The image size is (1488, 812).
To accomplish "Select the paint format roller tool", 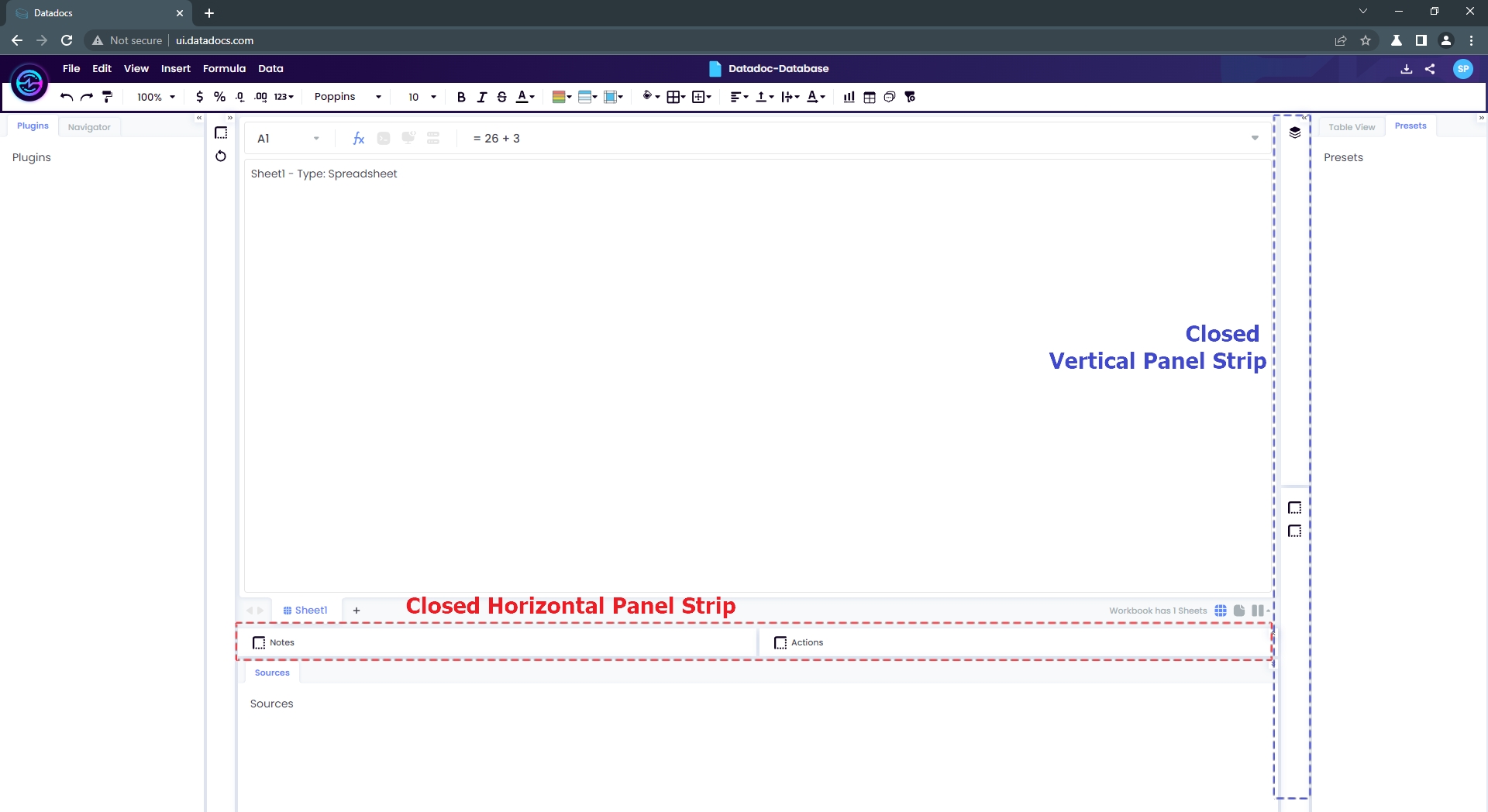I will click(108, 97).
